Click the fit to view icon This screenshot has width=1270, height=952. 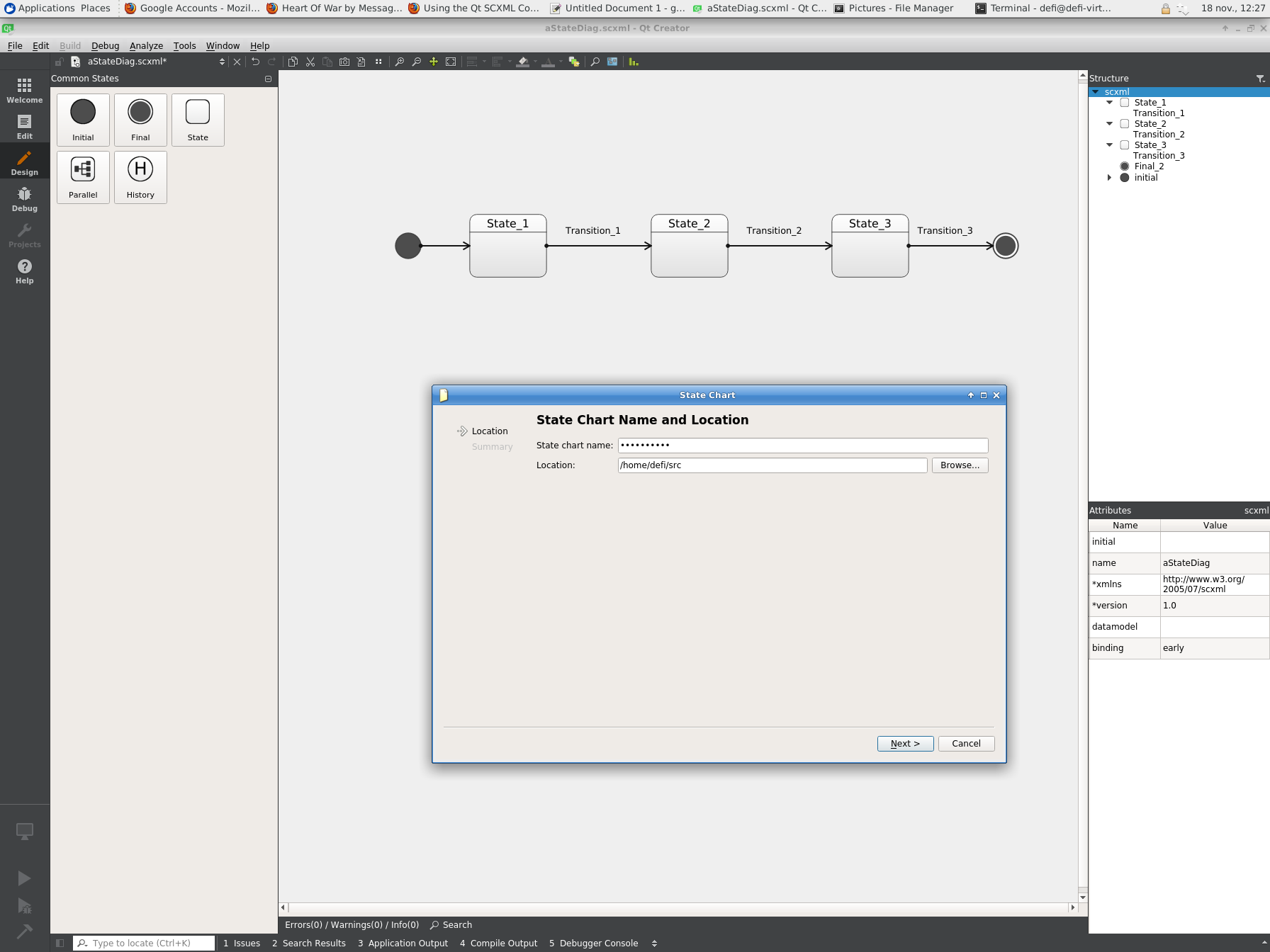point(451,62)
